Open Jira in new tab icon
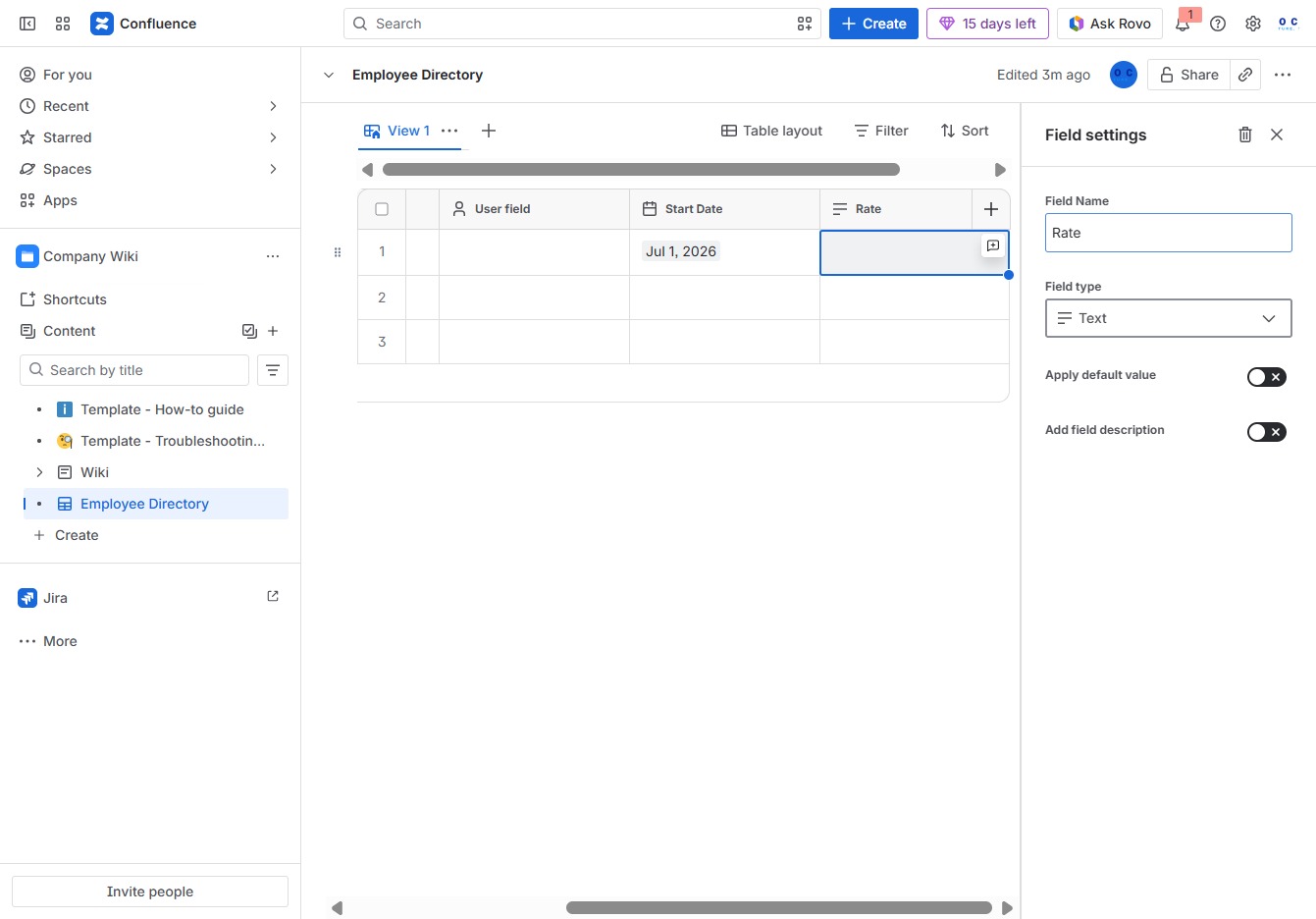This screenshot has height=919, width=1316. pos(273,596)
